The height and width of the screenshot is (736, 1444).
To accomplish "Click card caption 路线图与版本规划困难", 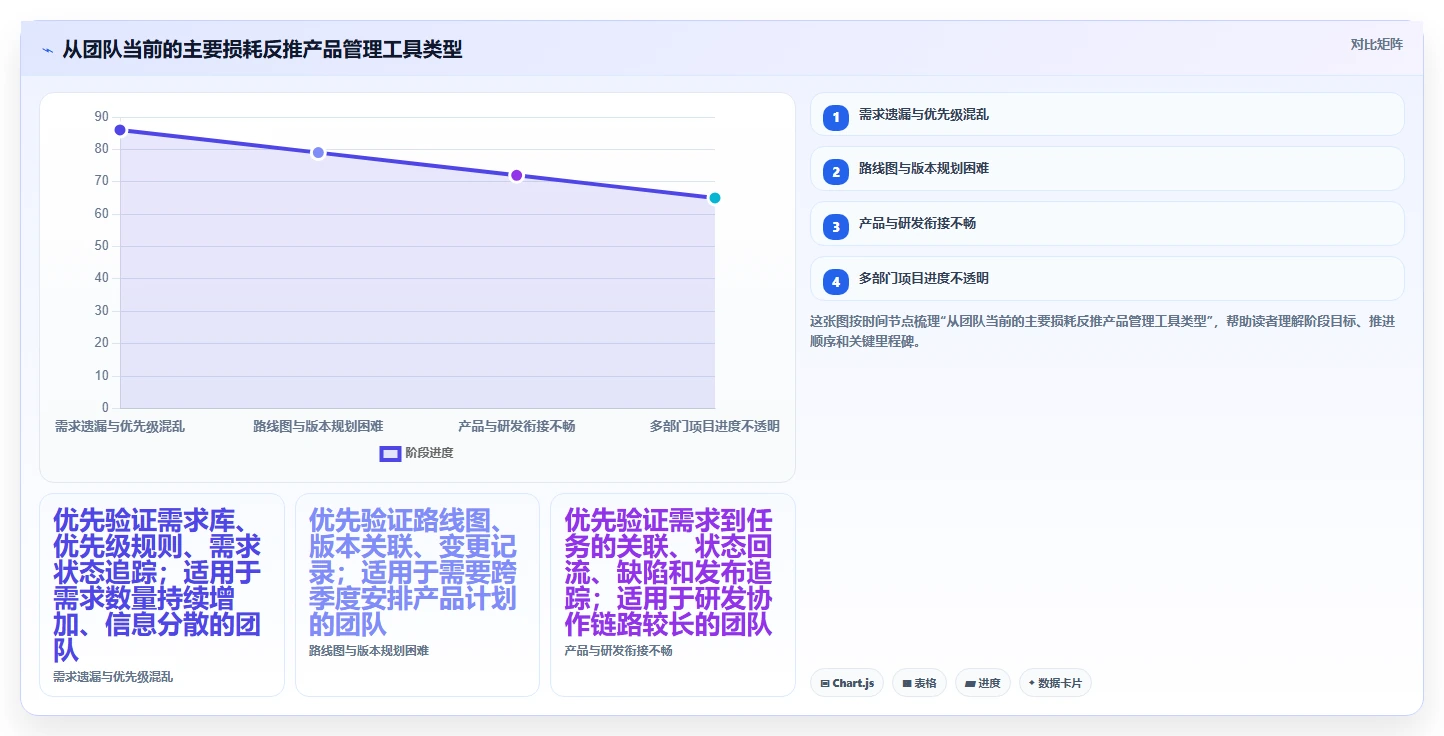I will 369,651.
